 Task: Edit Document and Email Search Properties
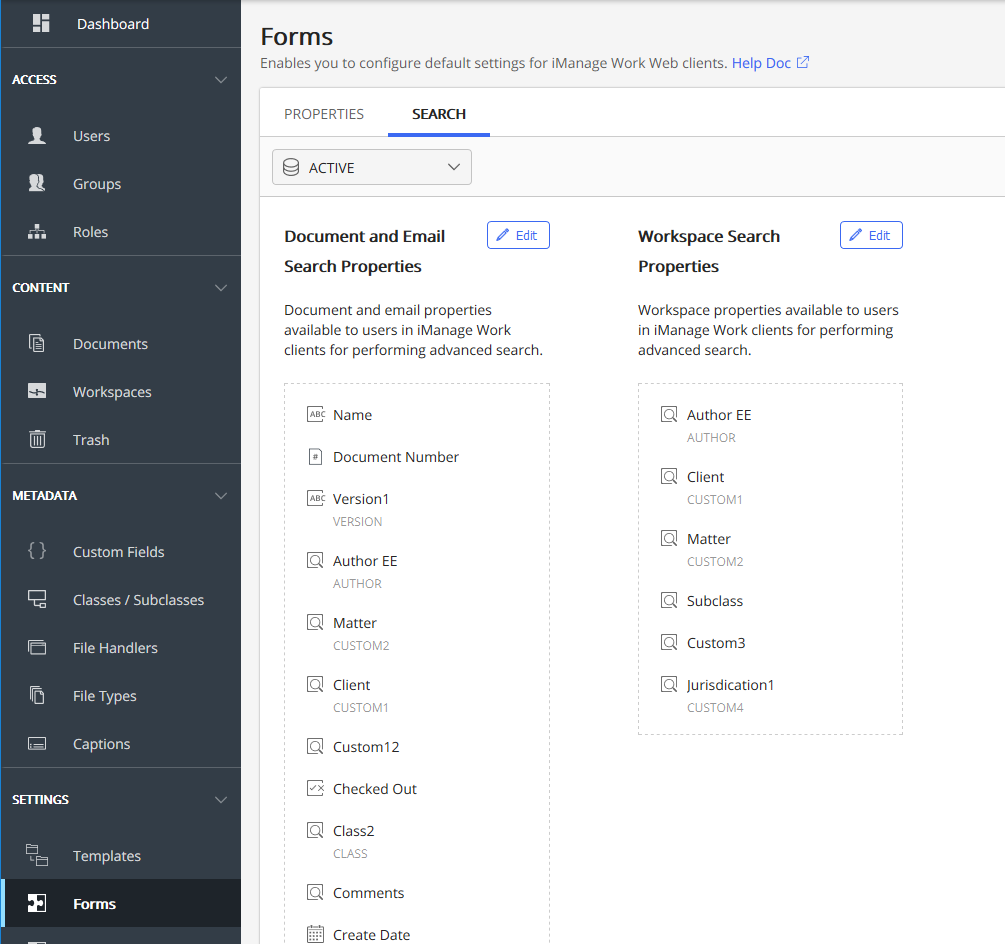point(518,235)
